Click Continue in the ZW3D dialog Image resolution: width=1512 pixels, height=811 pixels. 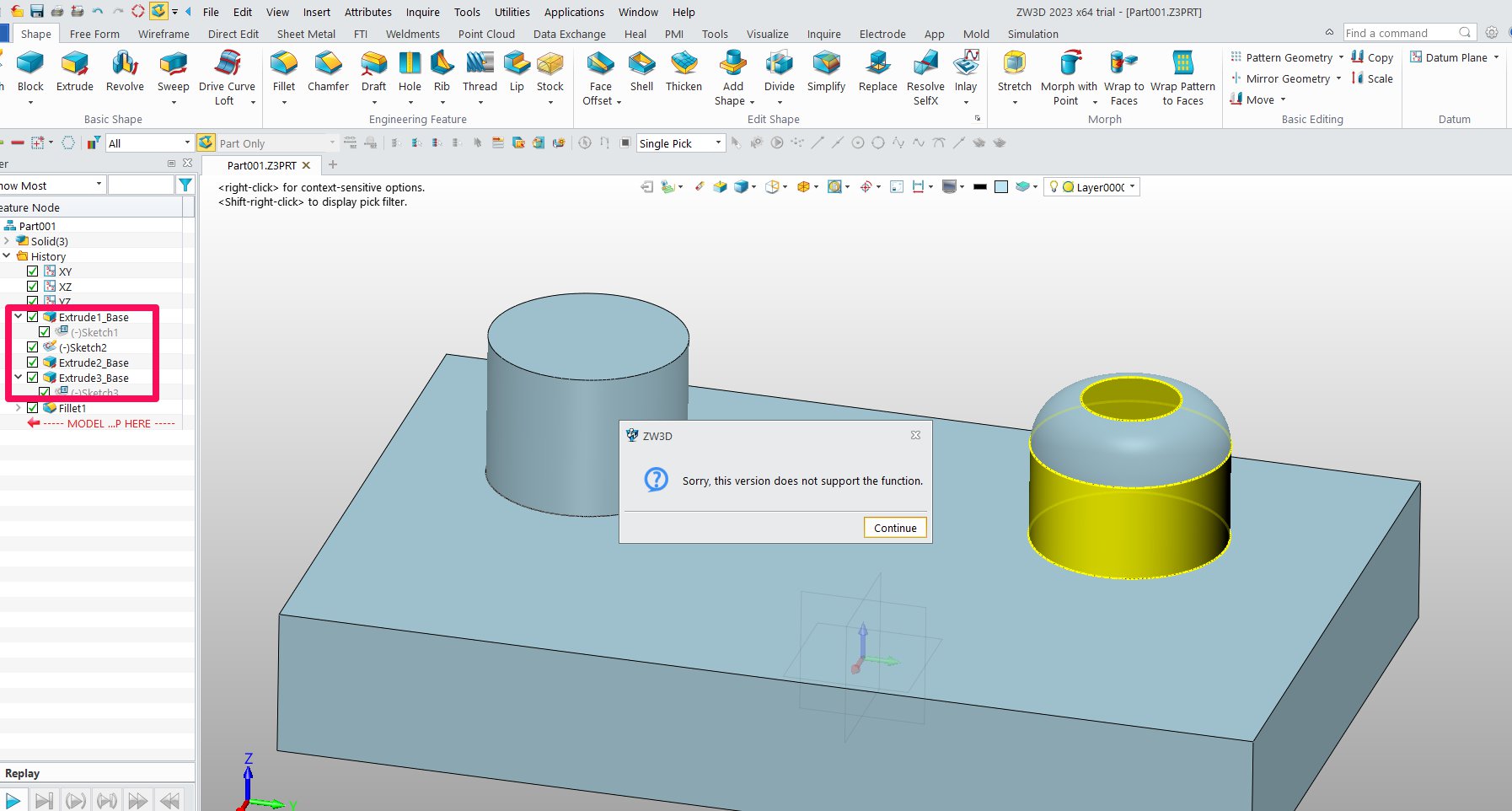click(x=895, y=528)
